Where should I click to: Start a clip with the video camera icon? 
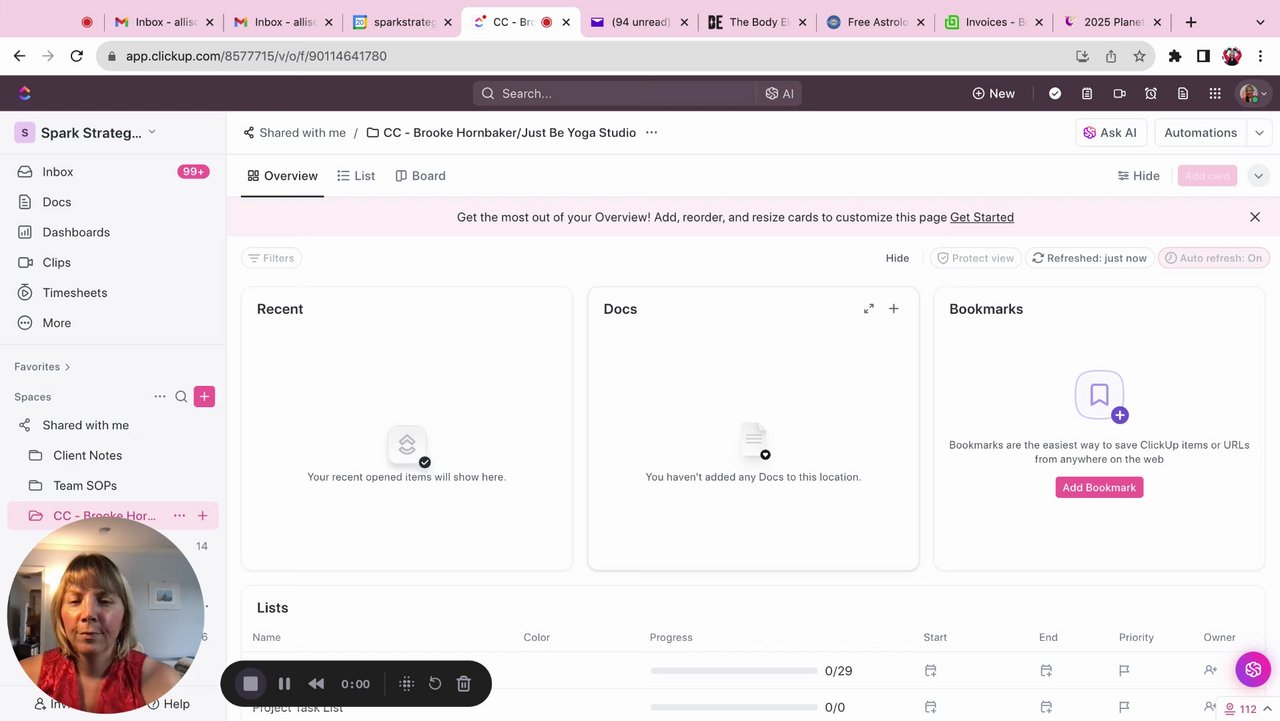click(x=1119, y=93)
